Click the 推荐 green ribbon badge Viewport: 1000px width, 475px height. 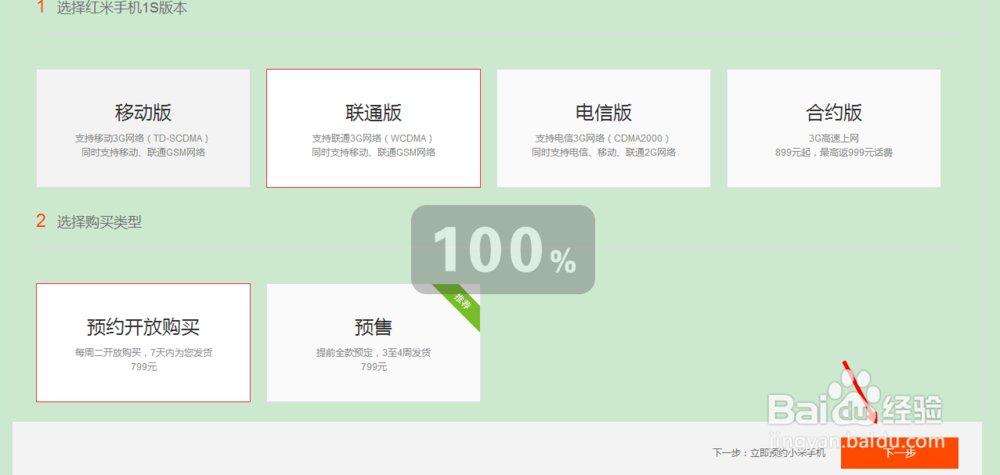459,306
